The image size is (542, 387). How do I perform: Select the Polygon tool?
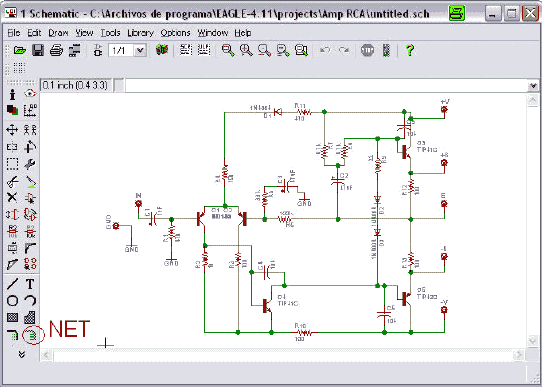point(30,317)
